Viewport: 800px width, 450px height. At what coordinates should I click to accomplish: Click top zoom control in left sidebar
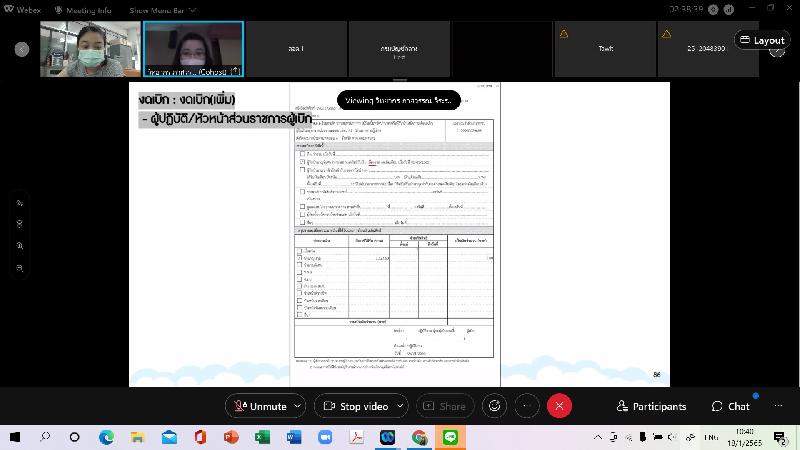coord(20,202)
